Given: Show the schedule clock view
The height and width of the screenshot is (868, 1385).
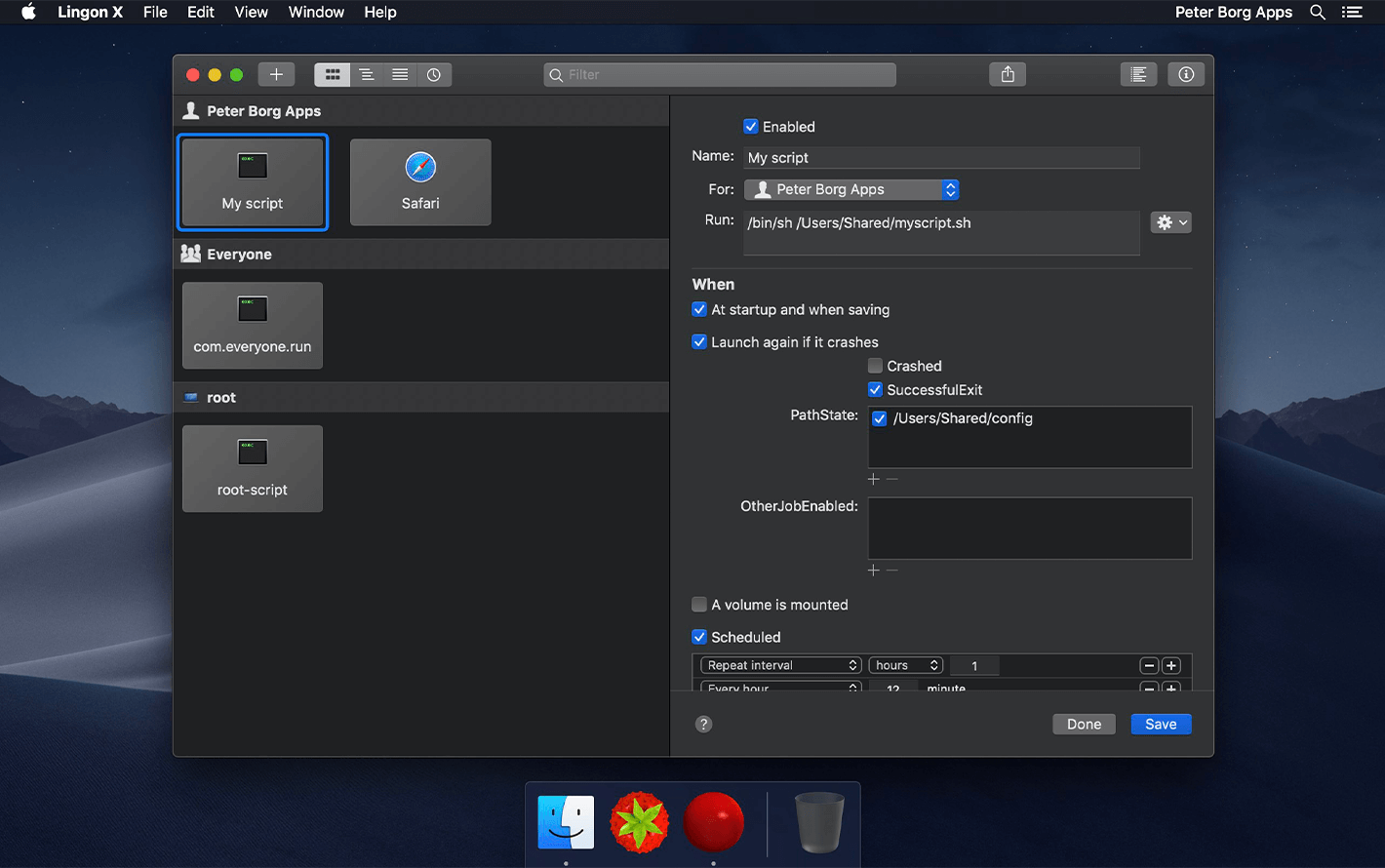Looking at the screenshot, I should pyautogui.click(x=434, y=74).
